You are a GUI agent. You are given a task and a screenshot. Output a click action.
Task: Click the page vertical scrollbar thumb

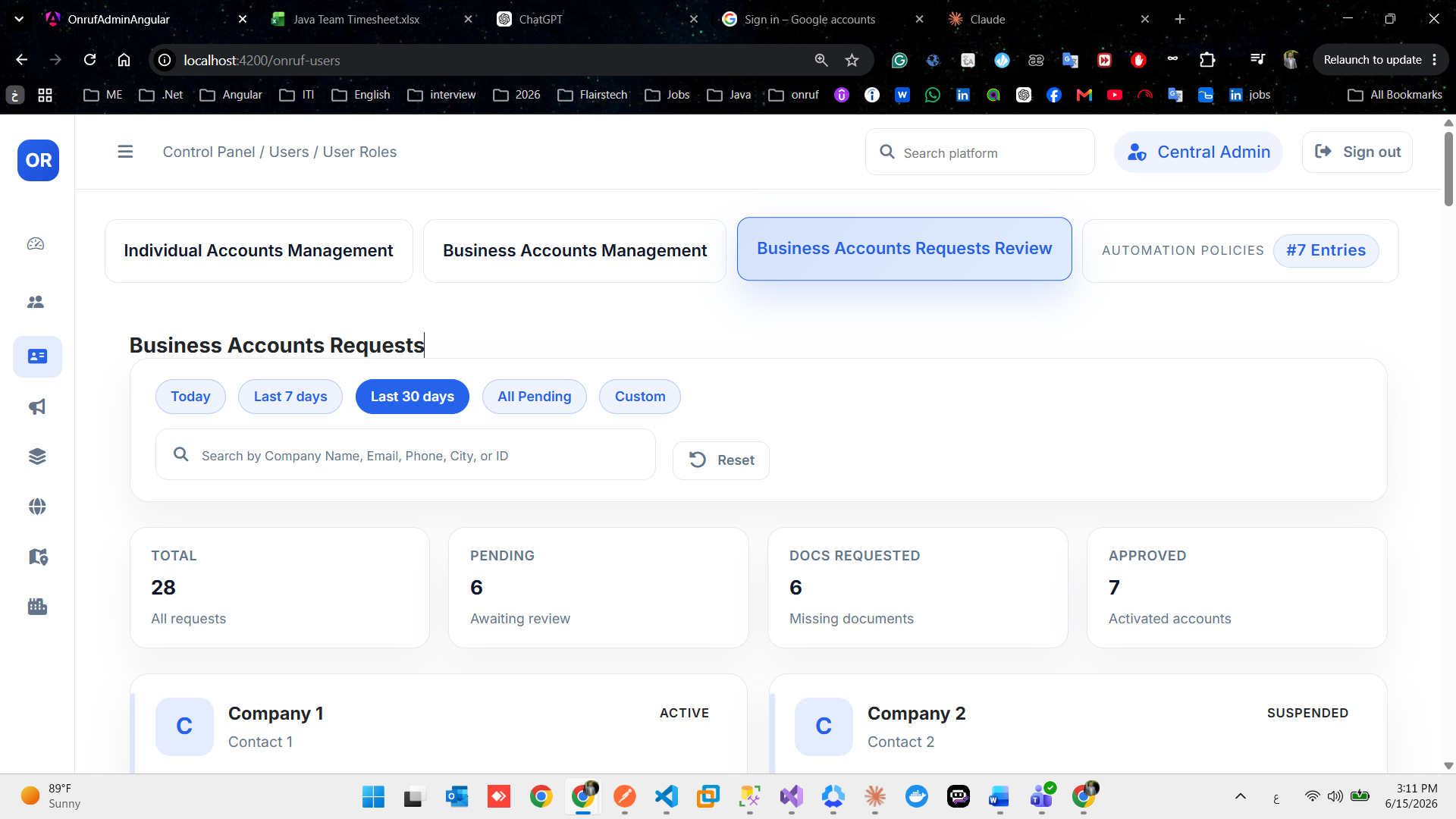[1448, 168]
